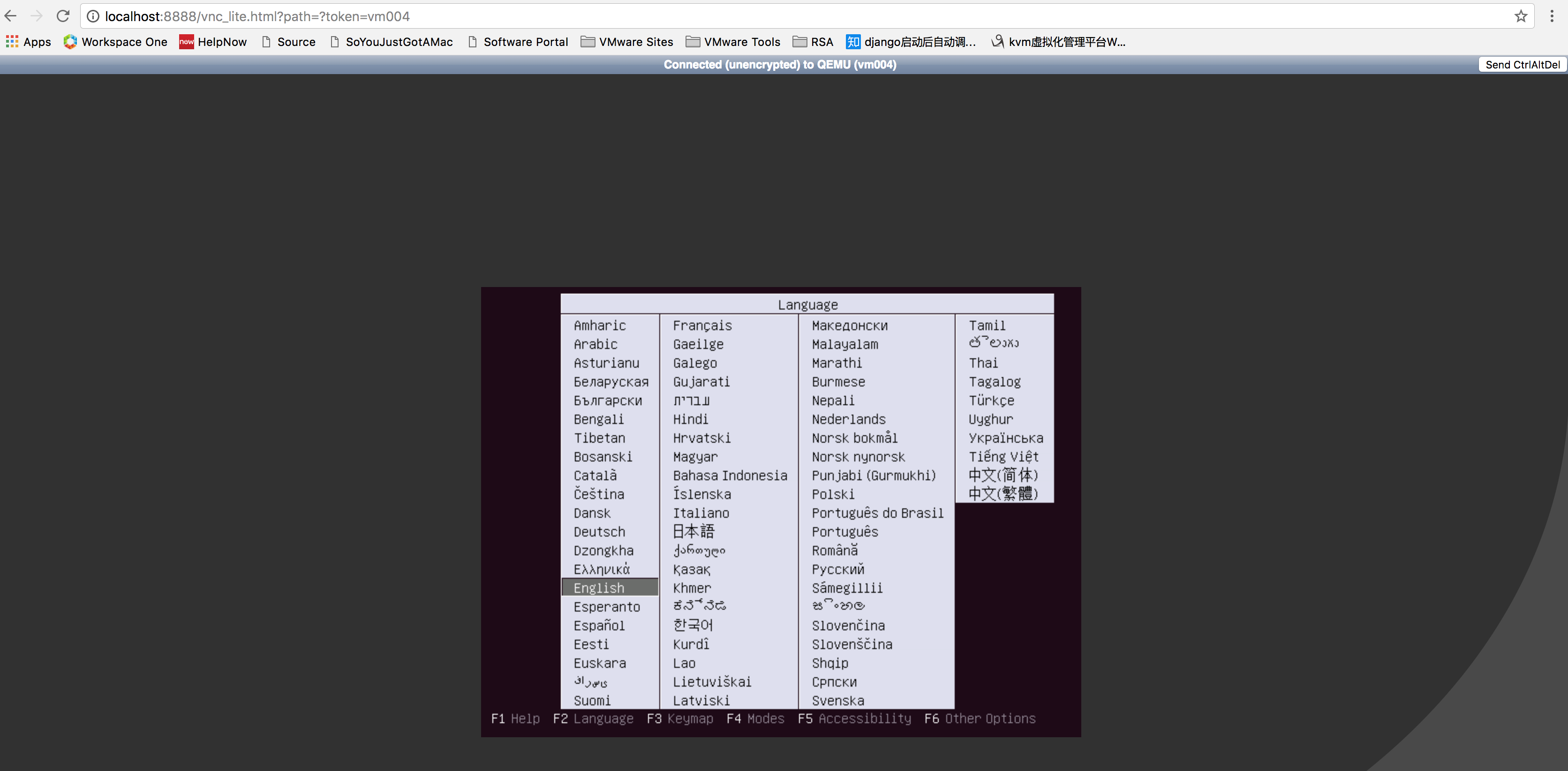Choose Deutsch in the language list

pos(599,532)
